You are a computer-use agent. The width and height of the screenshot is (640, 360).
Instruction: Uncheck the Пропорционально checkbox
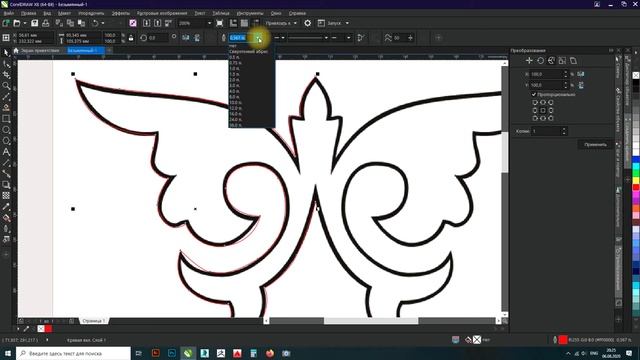[533, 94]
